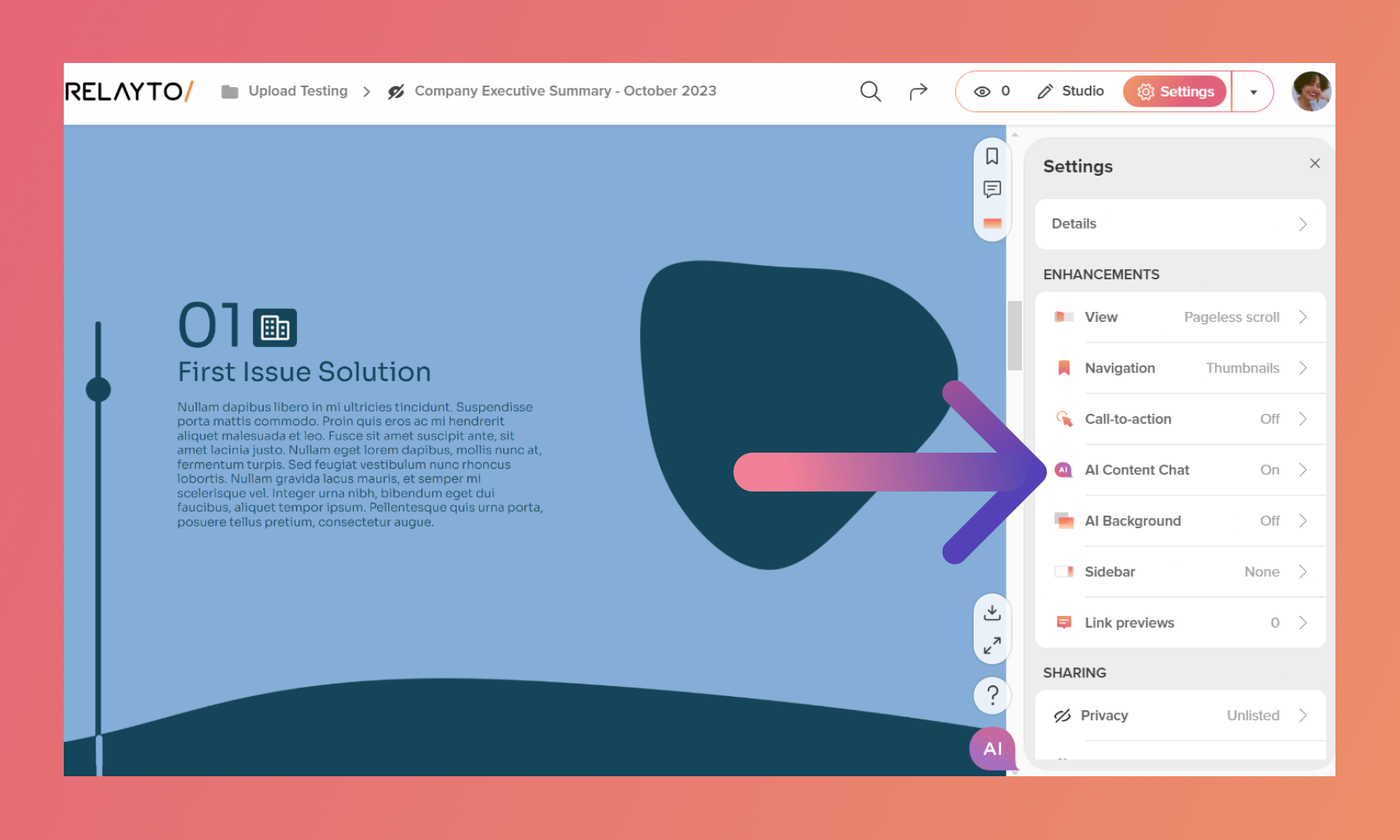The image size is (1400, 840).
Task: Expand the Details section
Action: click(x=1180, y=224)
